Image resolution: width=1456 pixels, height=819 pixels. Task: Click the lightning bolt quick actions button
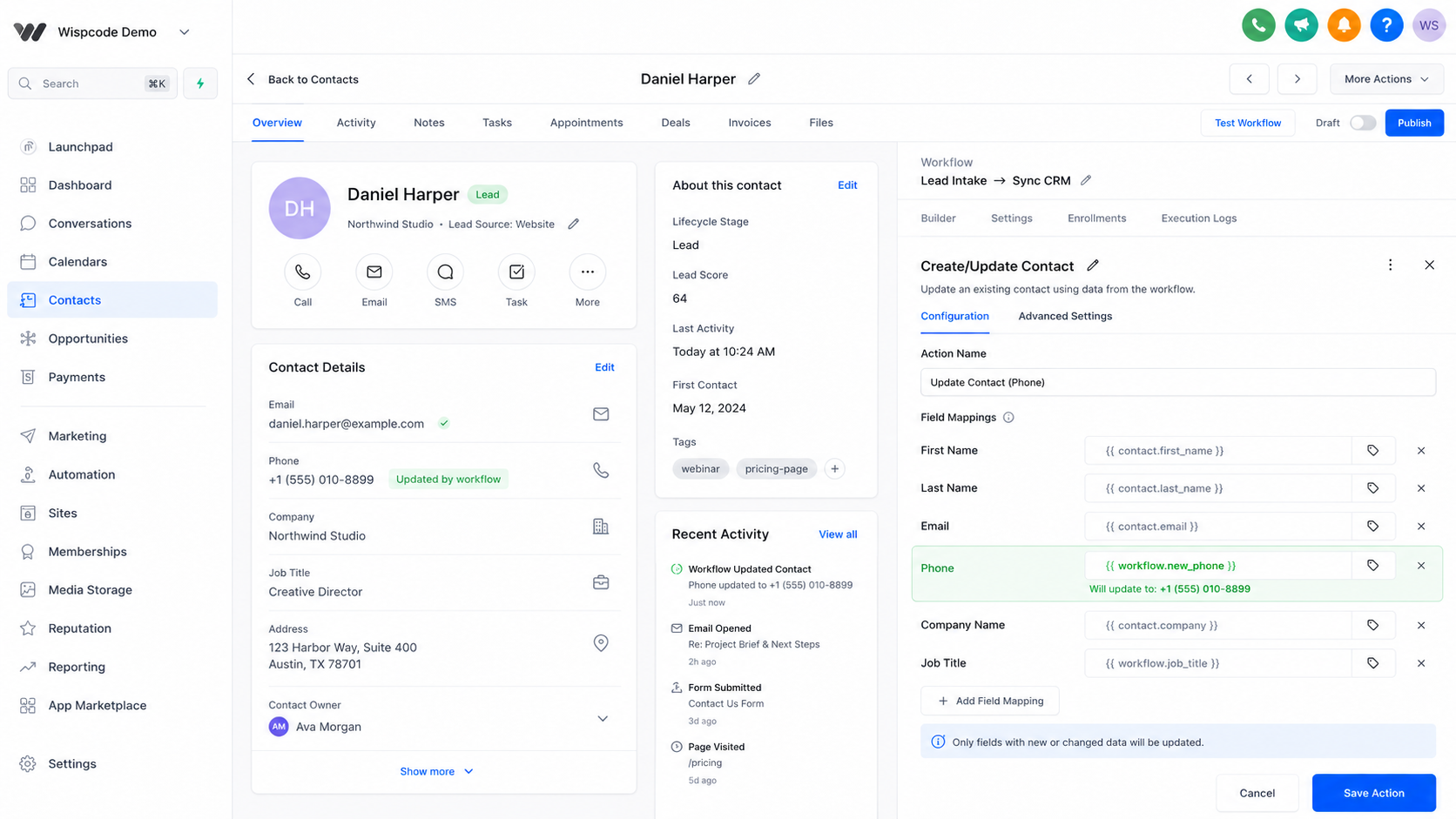(200, 84)
